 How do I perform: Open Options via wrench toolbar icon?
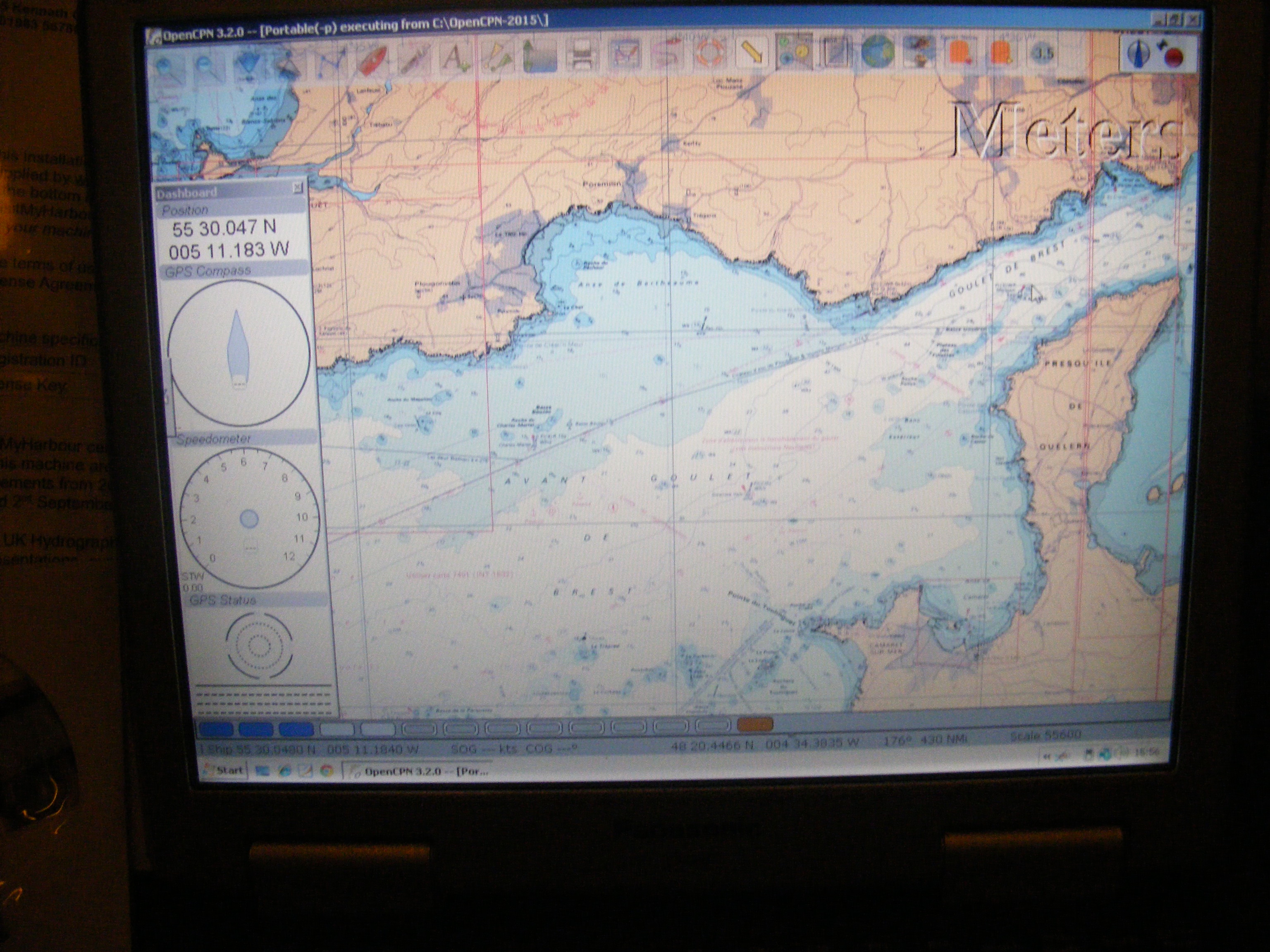click(415, 59)
